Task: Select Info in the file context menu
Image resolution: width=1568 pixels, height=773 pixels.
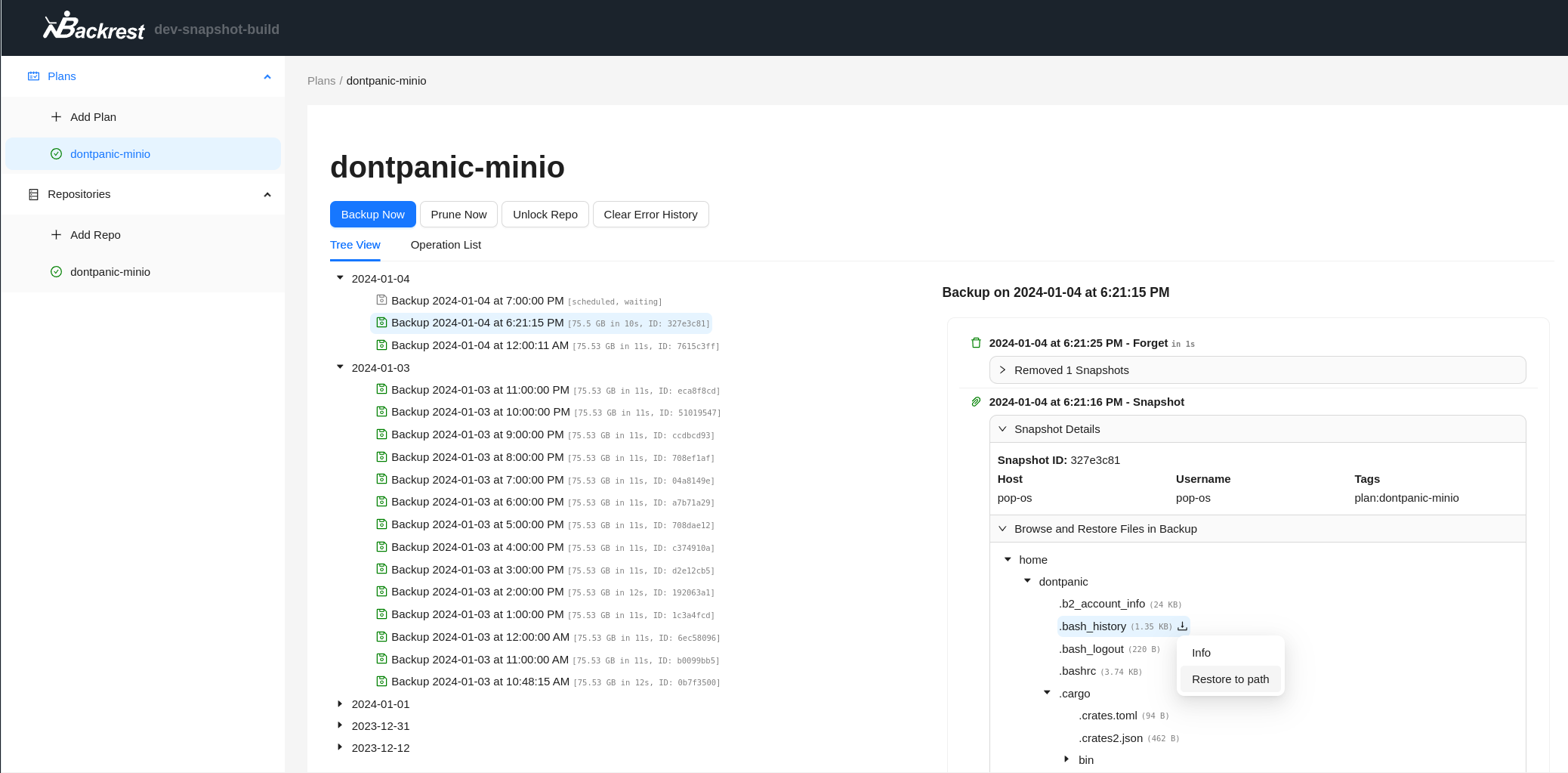Action: (x=1201, y=653)
